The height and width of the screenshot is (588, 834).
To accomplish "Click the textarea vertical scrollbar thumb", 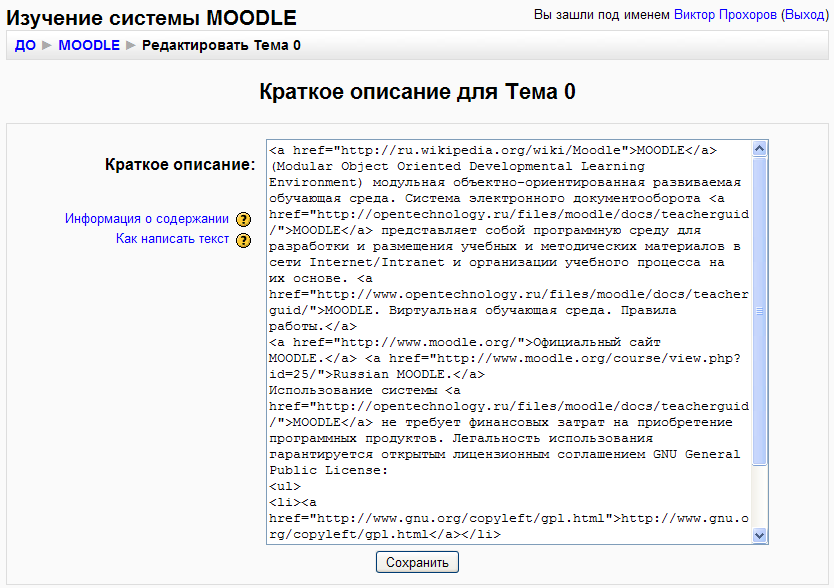I will 760,311.
